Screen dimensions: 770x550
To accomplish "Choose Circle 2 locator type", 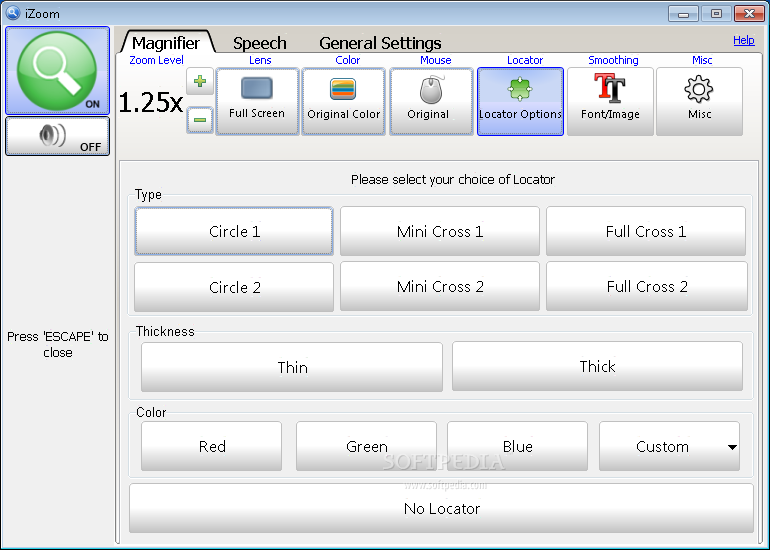I will click(234, 287).
